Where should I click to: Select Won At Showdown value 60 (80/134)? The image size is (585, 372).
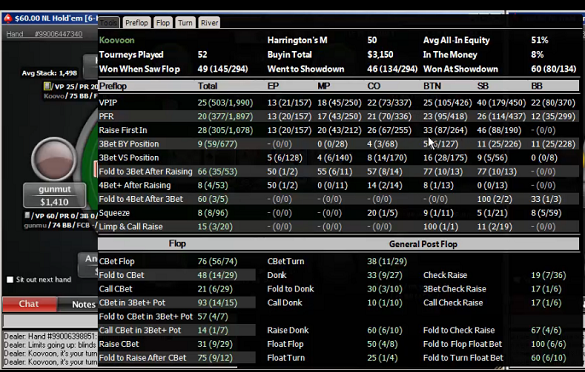click(x=553, y=69)
